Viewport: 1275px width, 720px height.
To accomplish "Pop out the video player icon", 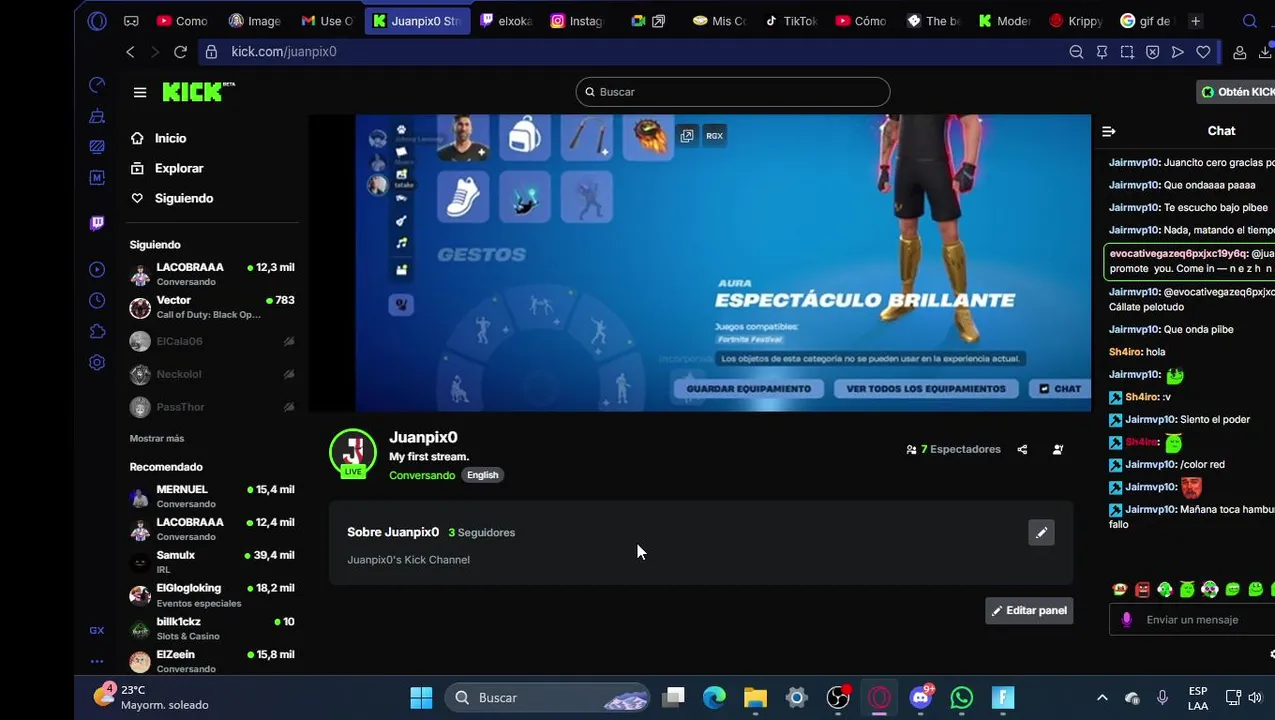I will pos(687,136).
